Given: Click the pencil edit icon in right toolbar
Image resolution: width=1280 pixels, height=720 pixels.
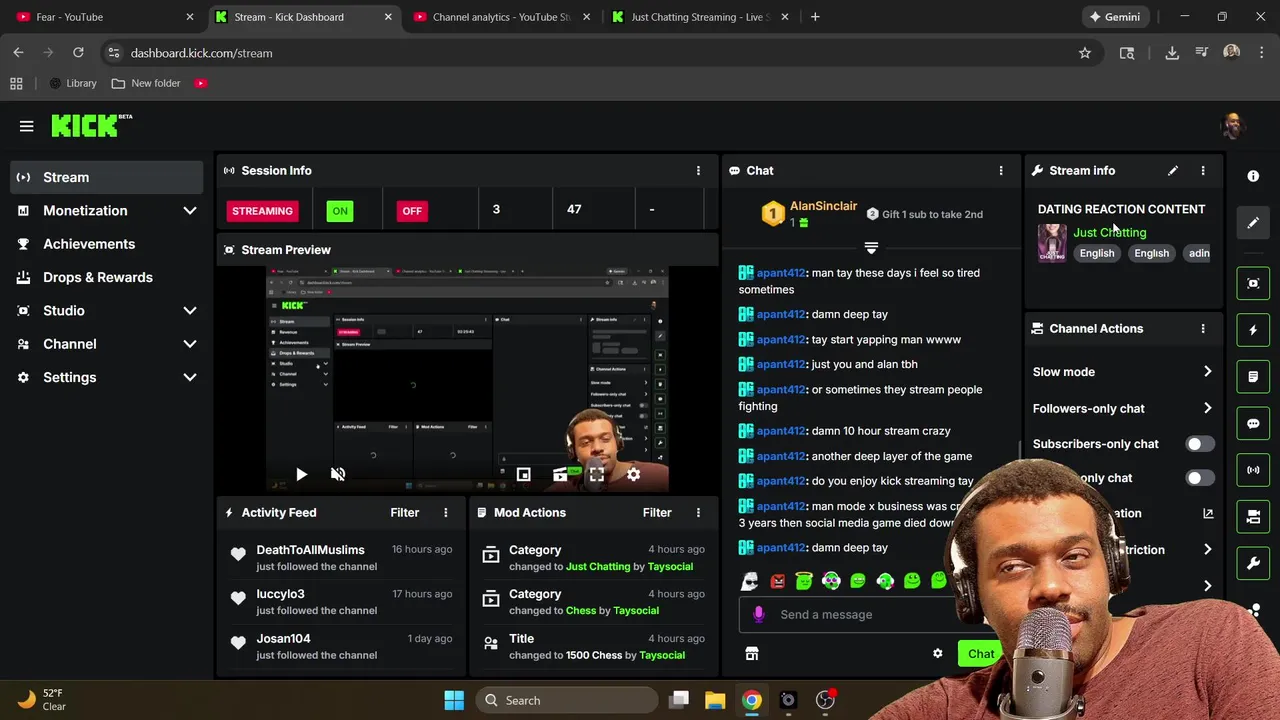Looking at the screenshot, I should click(1253, 223).
